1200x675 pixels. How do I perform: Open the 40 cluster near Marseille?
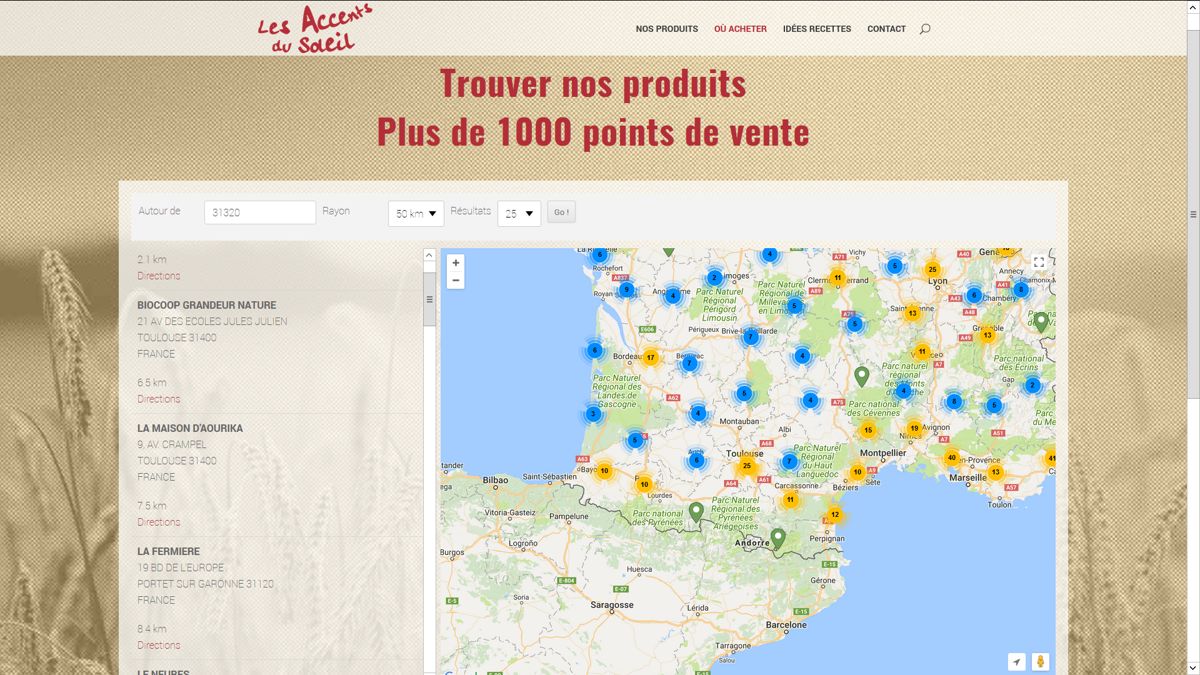pyautogui.click(x=951, y=458)
